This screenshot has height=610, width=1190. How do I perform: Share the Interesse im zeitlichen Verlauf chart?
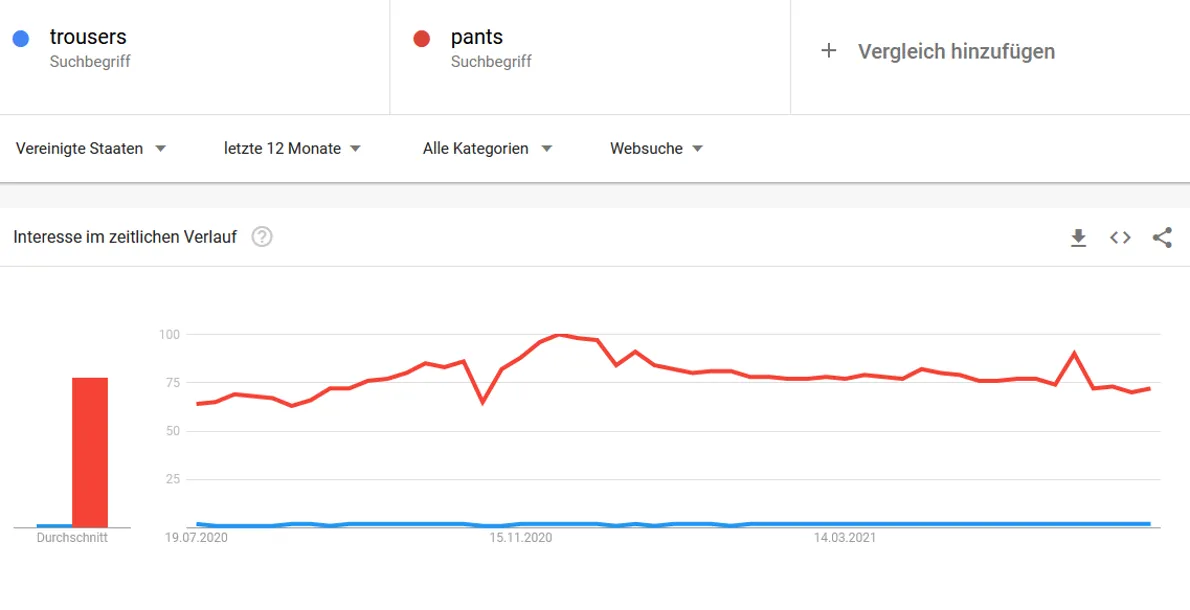click(1162, 237)
